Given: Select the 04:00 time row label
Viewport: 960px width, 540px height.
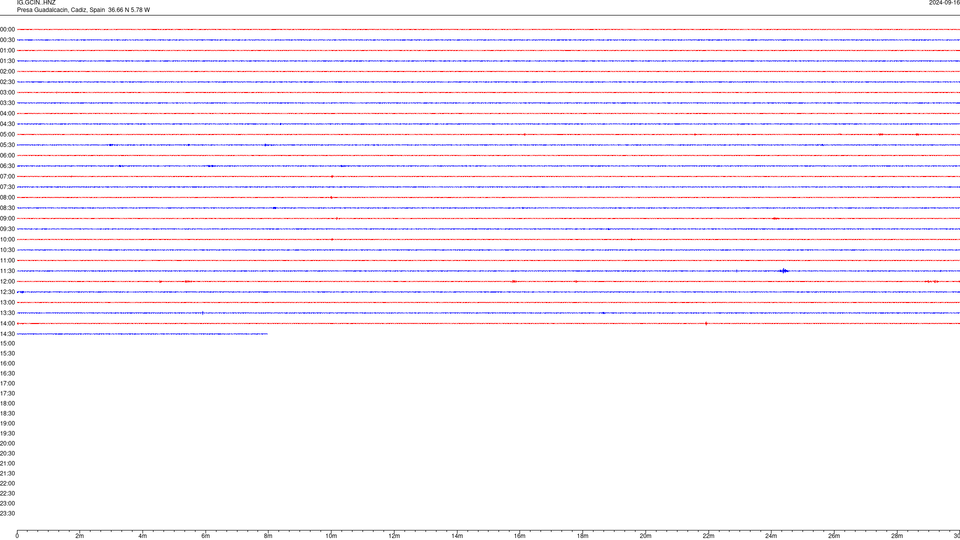Looking at the screenshot, I should (x=7, y=113).
